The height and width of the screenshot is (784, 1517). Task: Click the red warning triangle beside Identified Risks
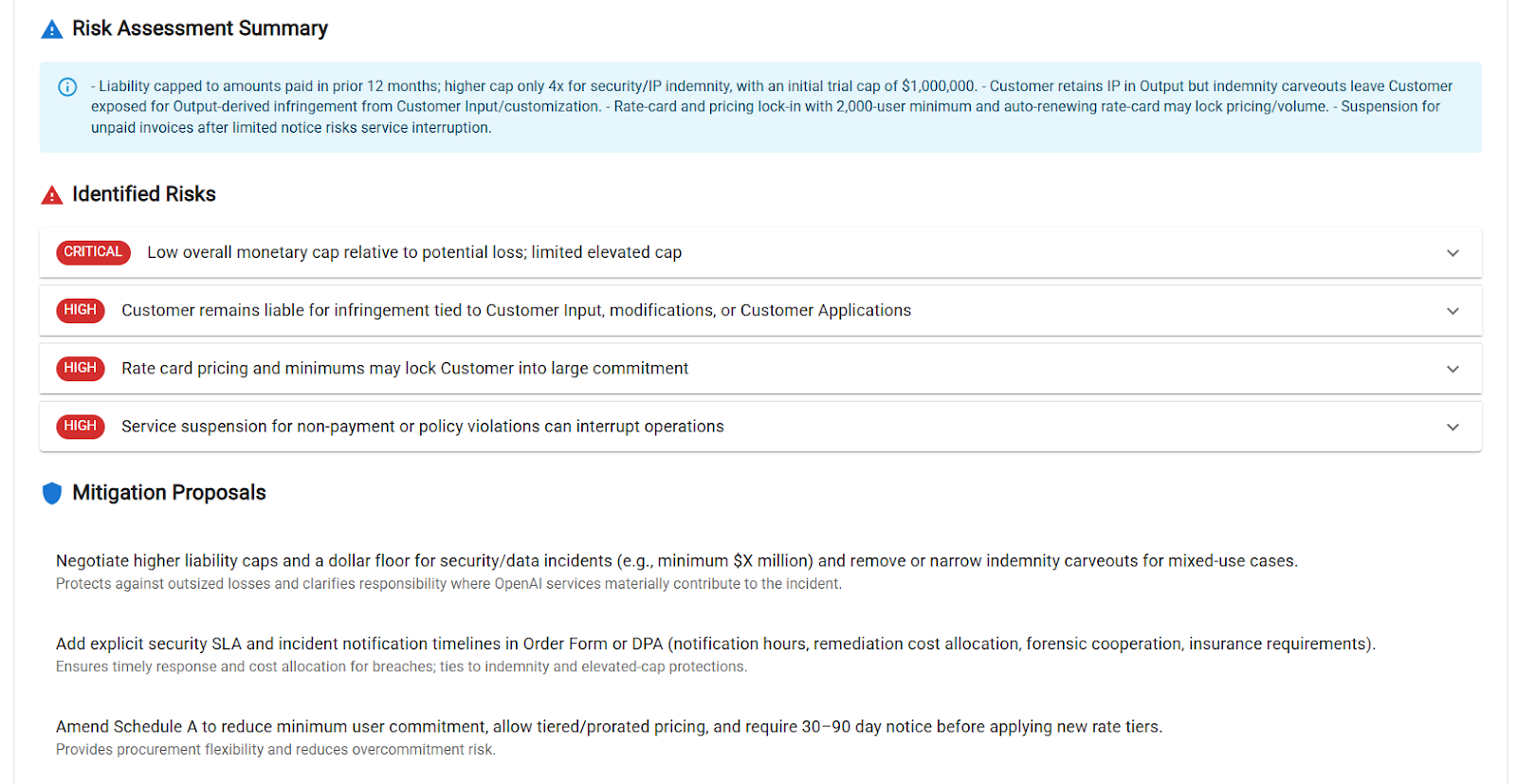click(x=52, y=195)
